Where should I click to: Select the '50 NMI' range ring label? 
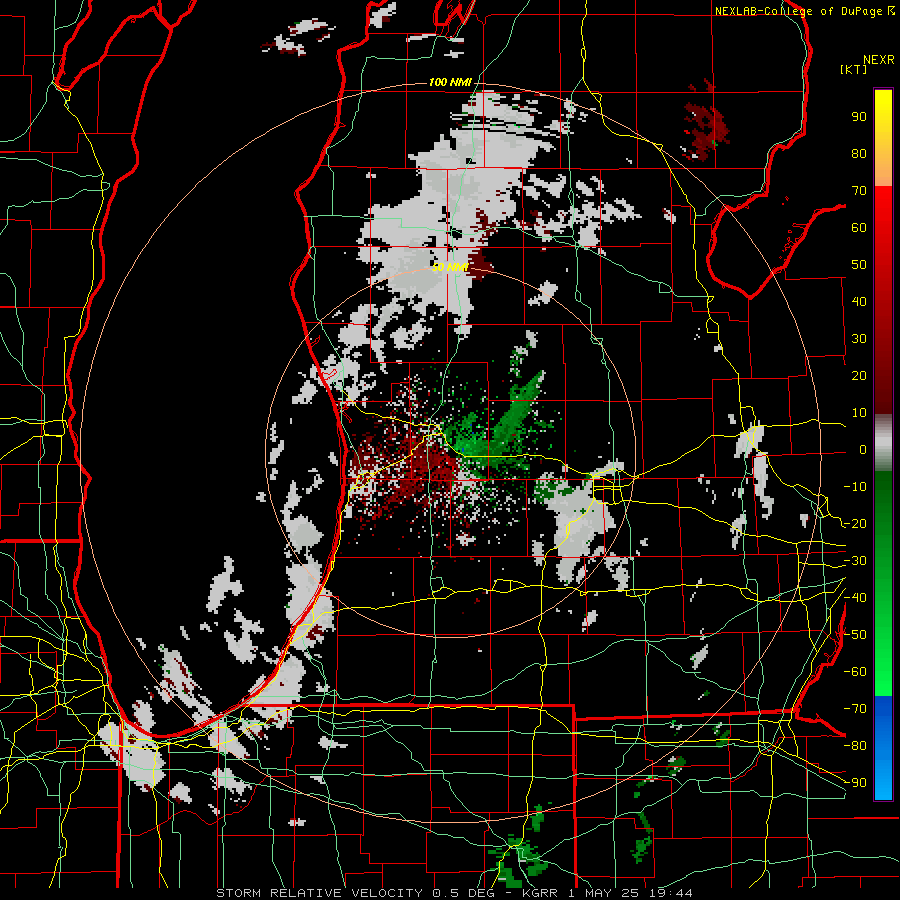pyautogui.click(x=451, y=267)
